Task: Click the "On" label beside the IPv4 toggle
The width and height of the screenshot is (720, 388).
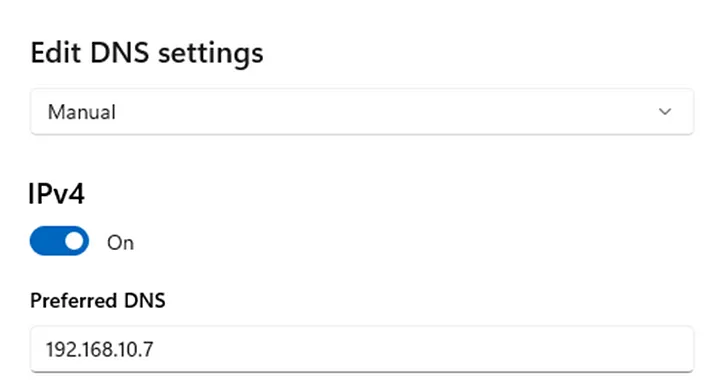Action: [x=120, y=242]
